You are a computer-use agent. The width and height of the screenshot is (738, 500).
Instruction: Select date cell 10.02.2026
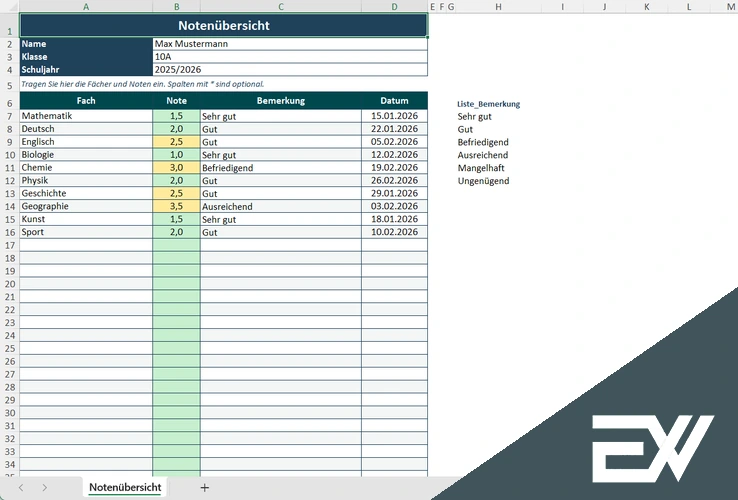pos(394,232)
